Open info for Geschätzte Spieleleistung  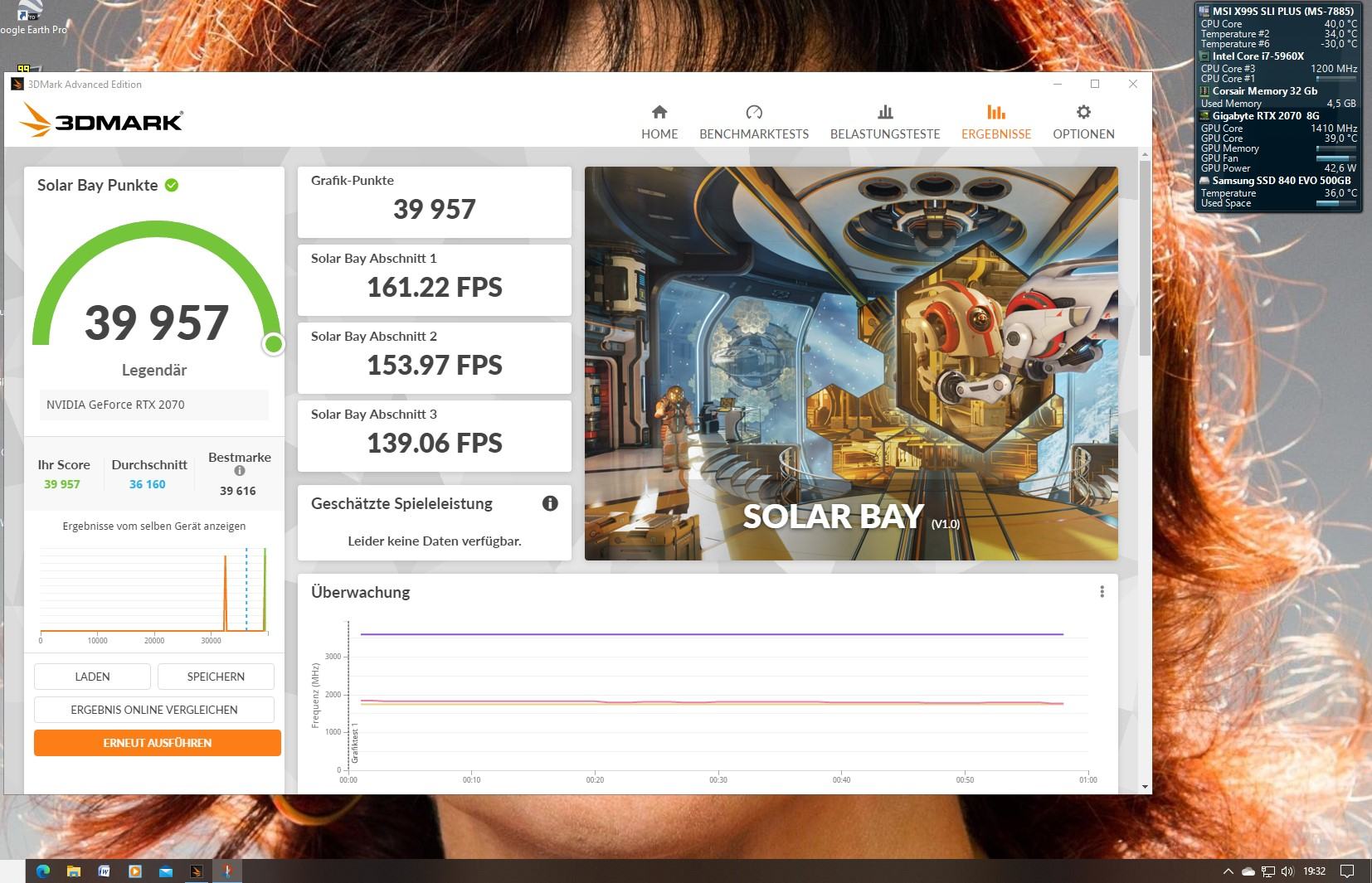[550, 503]
